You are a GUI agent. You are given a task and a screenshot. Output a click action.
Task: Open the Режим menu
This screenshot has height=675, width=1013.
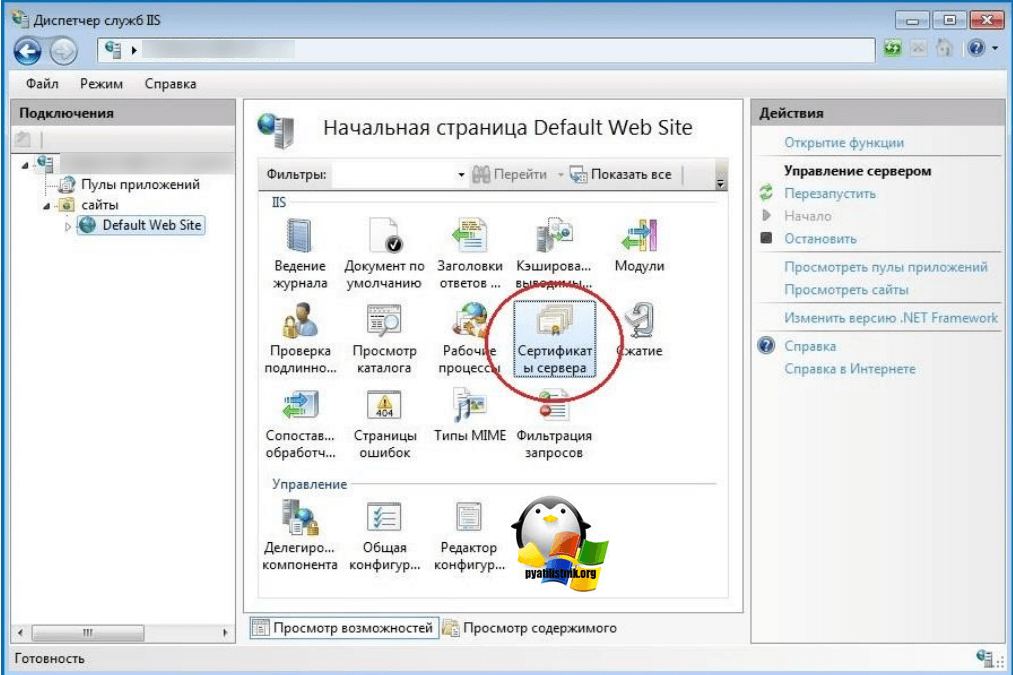pyautogui.click(x=101, y=84)
